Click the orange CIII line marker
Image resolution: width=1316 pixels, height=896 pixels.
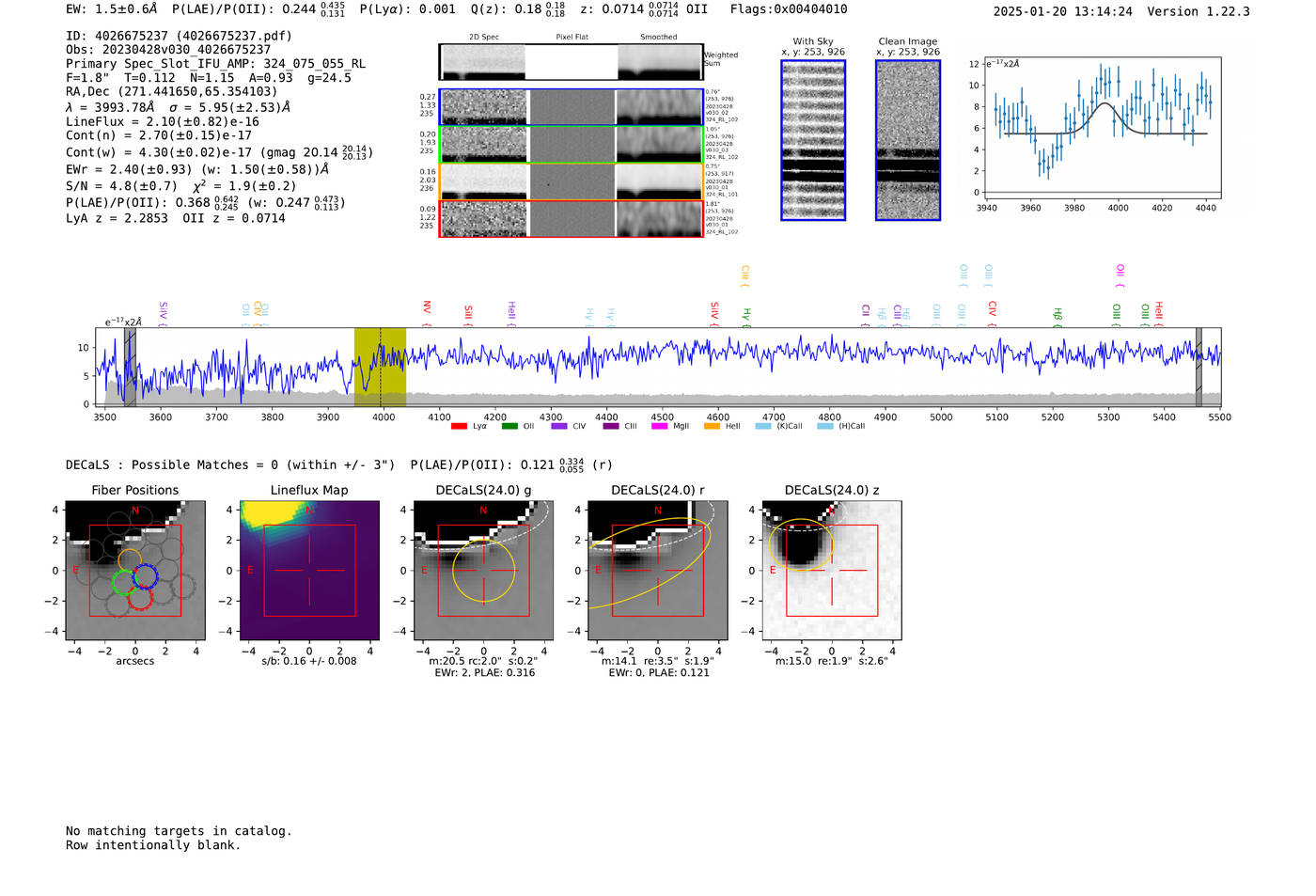pos(745,276)
